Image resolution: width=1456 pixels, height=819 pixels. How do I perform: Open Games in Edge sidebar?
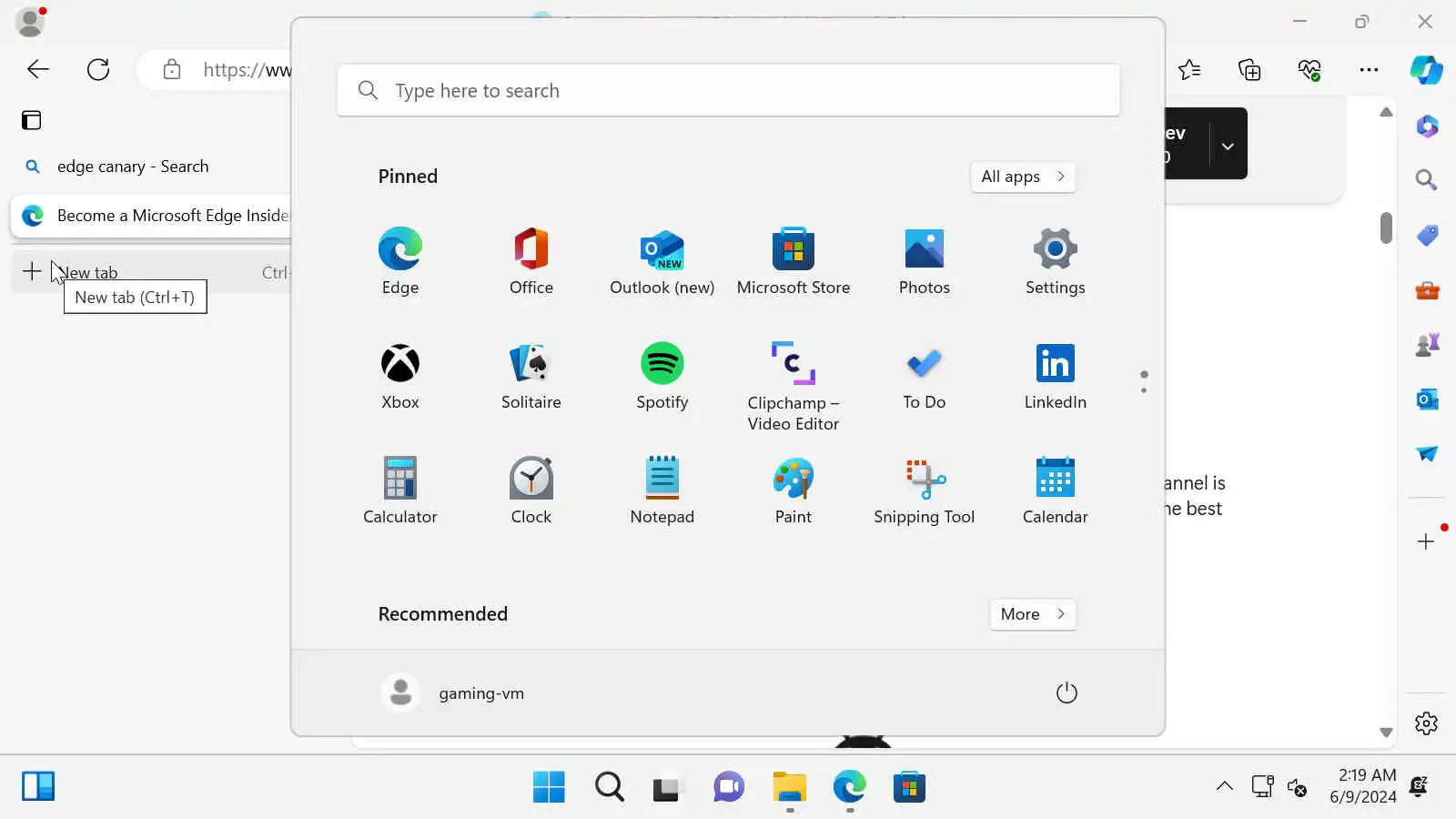coord(1427,345)
